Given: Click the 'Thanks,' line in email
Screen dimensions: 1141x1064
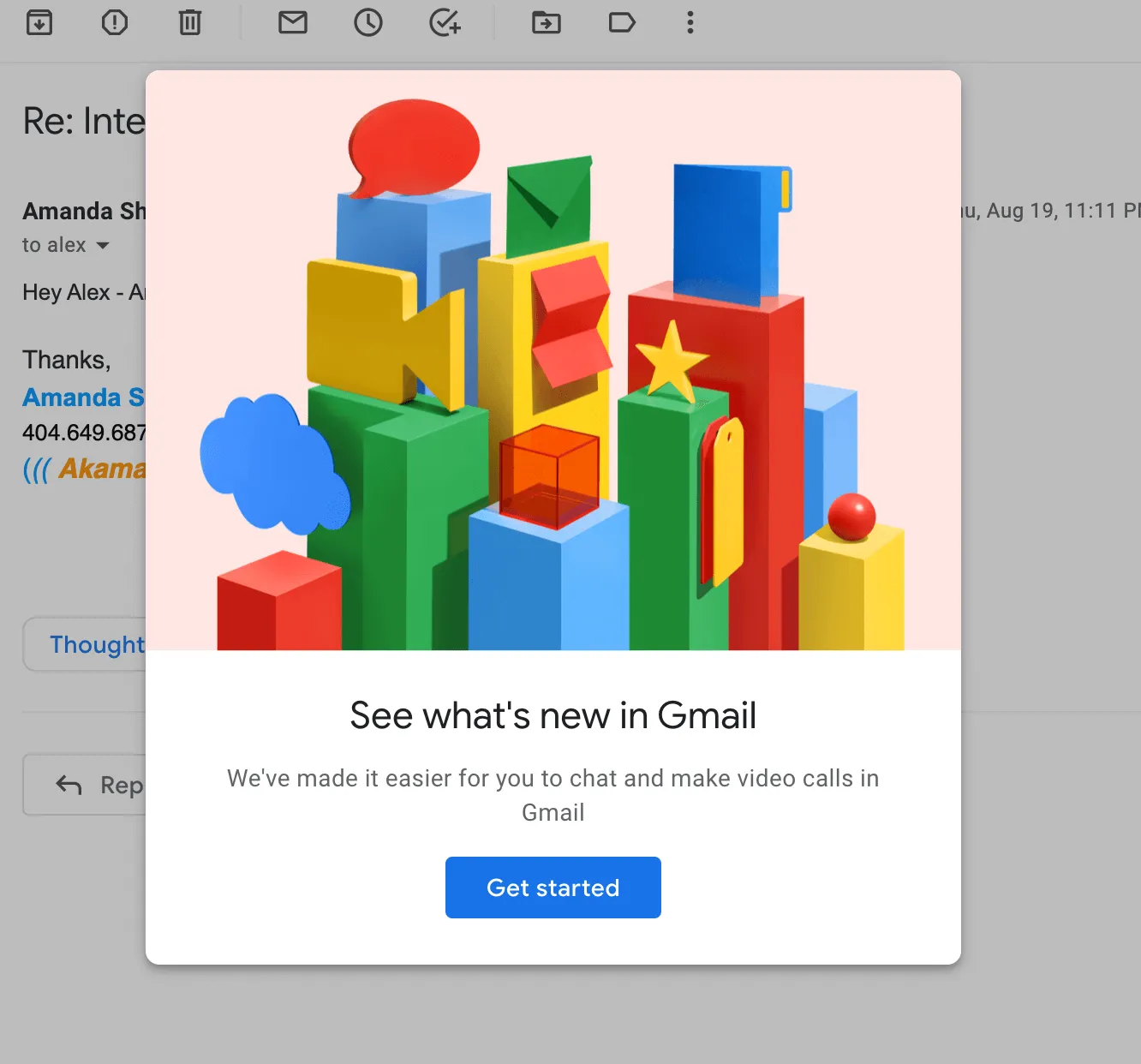Looking at the screenshot, I should point(67,360).
